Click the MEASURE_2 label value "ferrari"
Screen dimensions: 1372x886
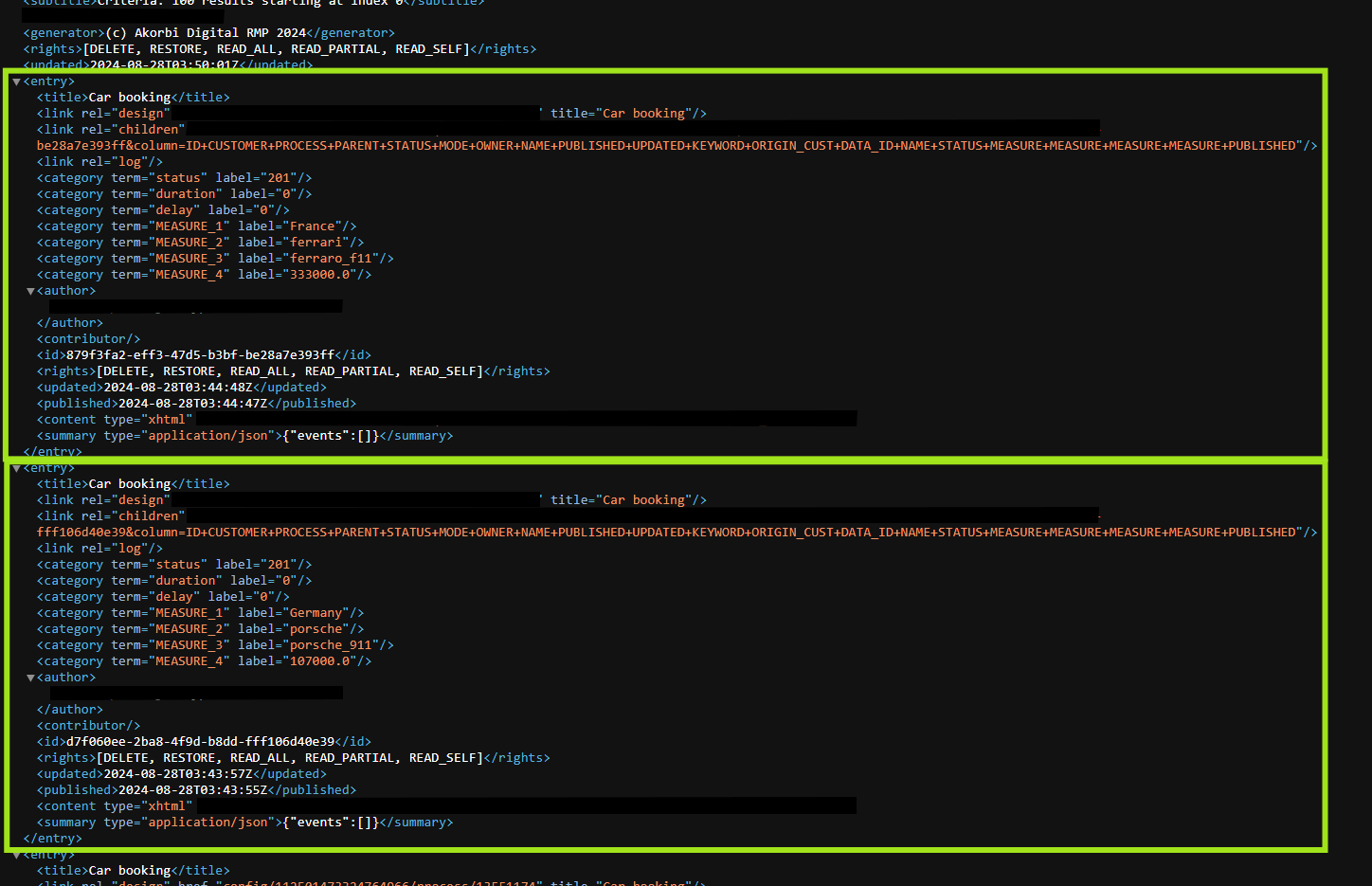click(316, 242)
